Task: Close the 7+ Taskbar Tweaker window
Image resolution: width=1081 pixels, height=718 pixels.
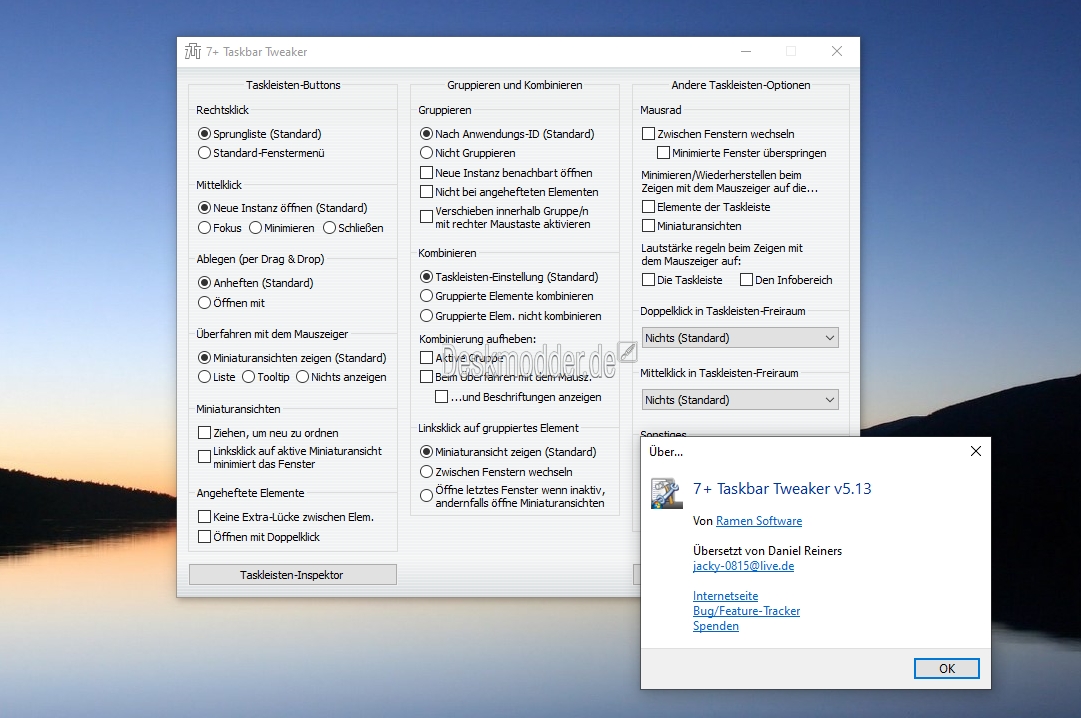Action: (x=837, y=52)
